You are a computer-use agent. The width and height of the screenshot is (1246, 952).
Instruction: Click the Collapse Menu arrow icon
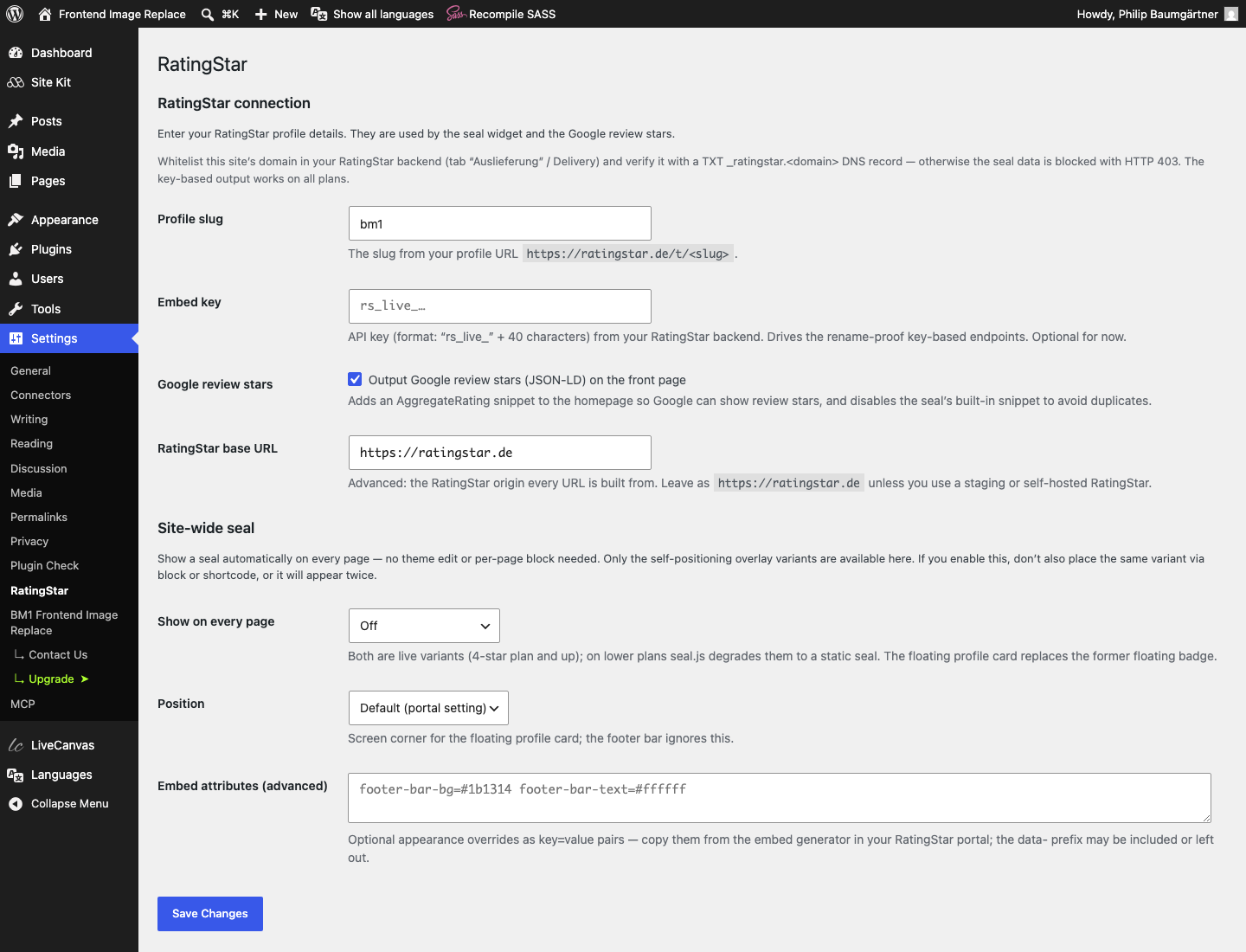pyautogui.click(x=16, y=804)
